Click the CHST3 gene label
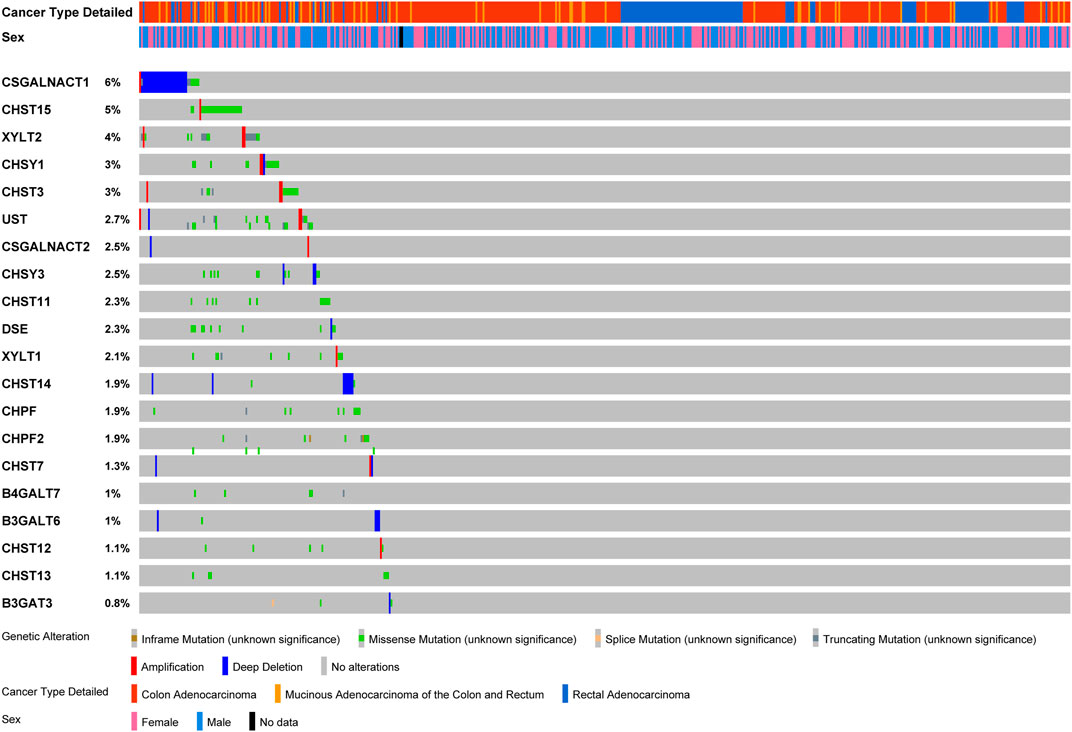Viewport: 1072px width, 732px height. coord(23,191)
